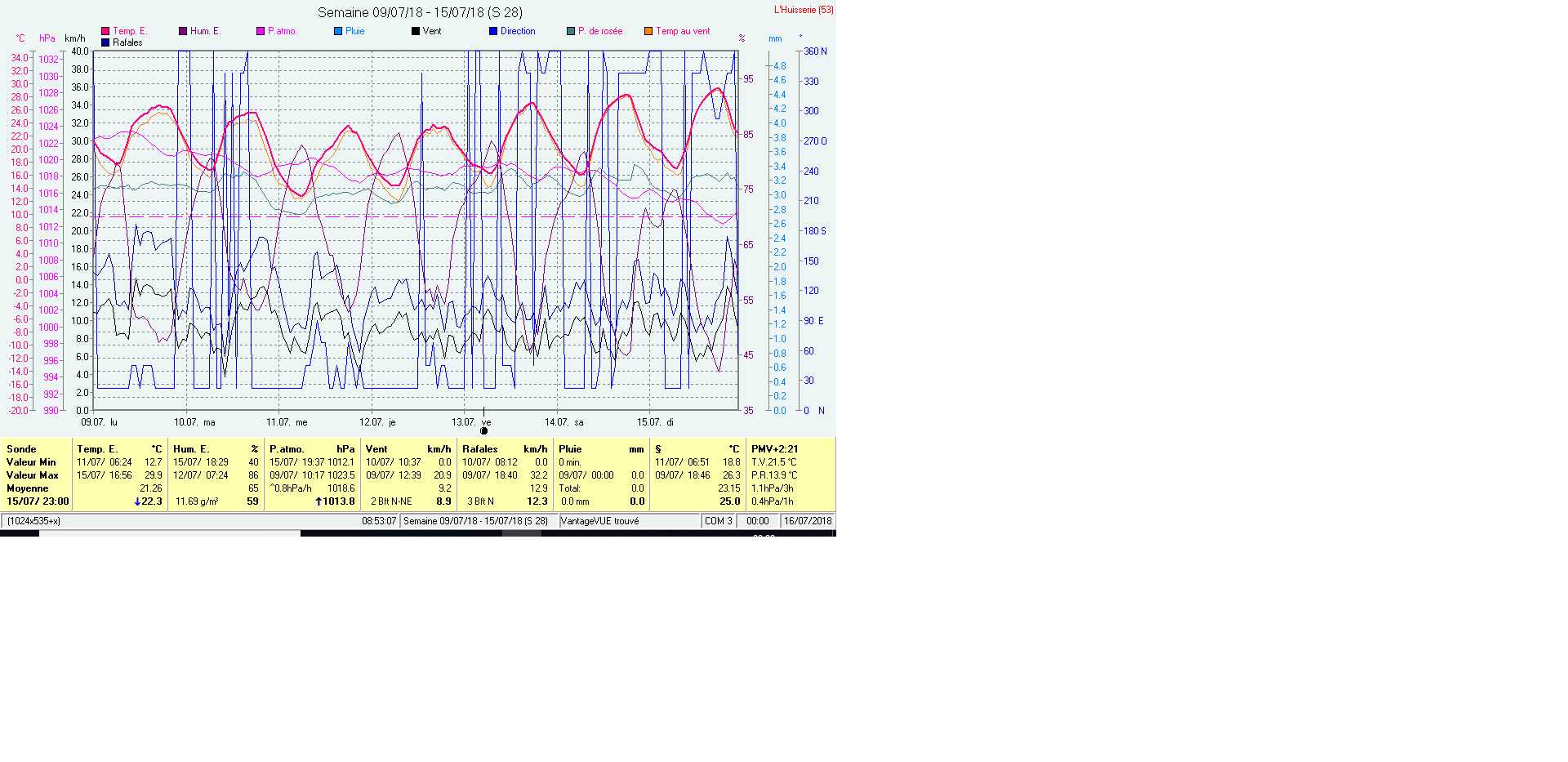Click the rain 'Total:' label
1568x762 pixels.
click(569, 488)
